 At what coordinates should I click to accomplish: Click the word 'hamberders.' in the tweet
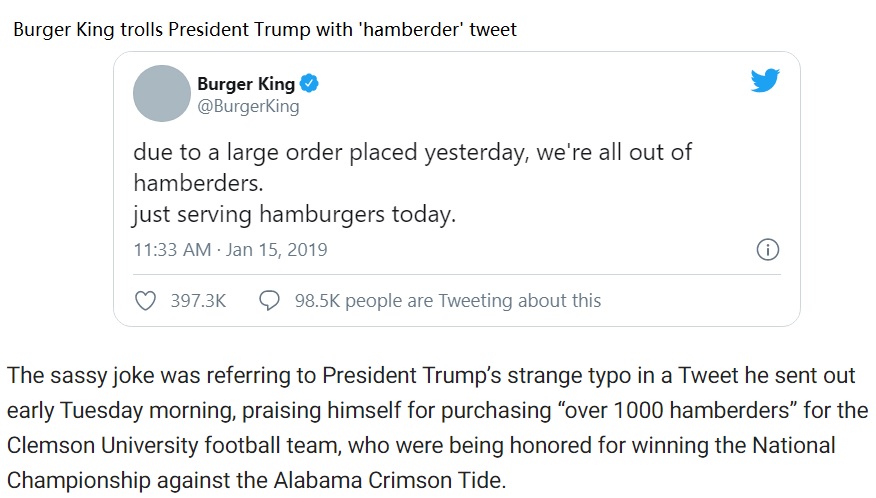[x=185, y=183]
